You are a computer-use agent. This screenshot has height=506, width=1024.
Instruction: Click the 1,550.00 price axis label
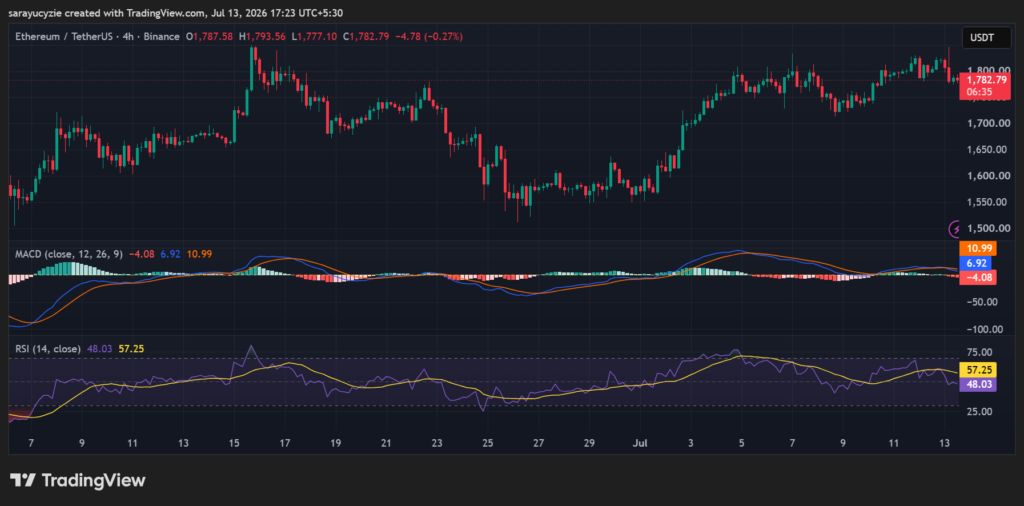(x=988, y=202)
